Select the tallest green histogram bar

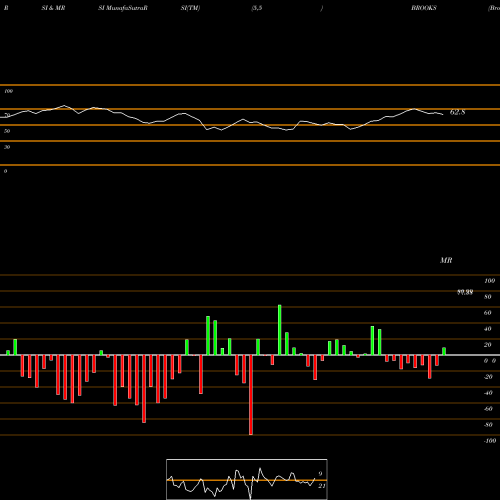280,330
